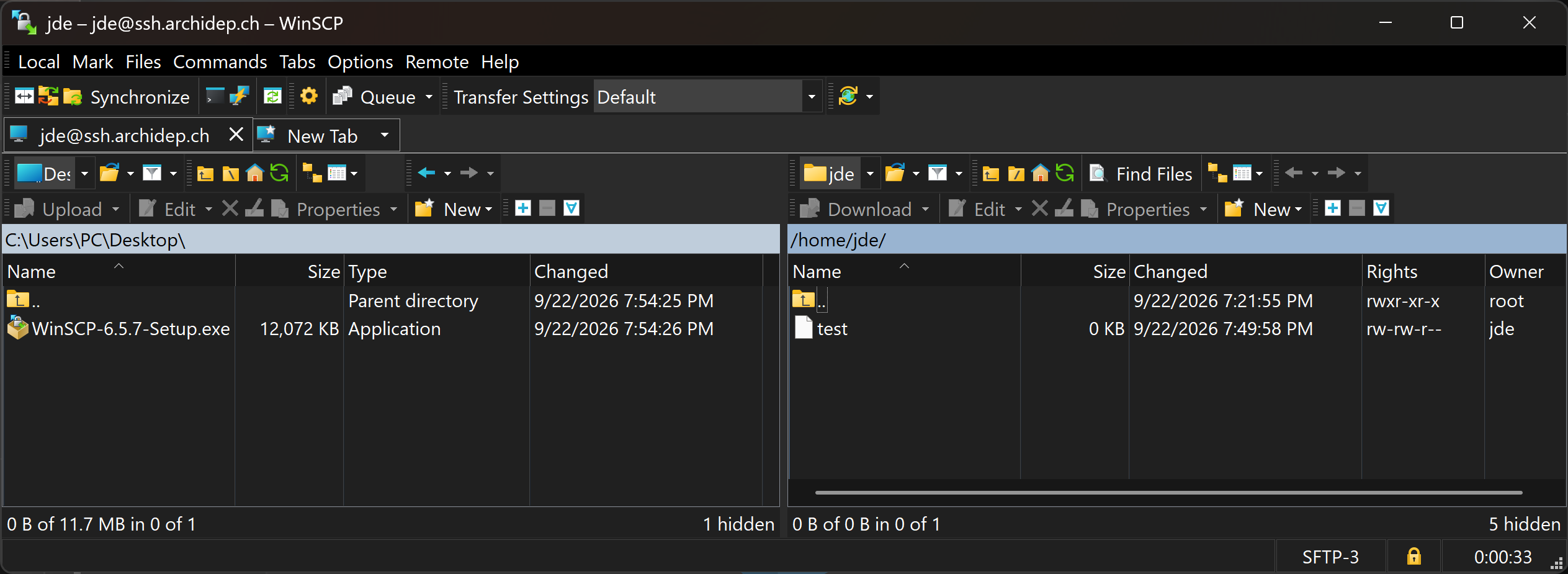This screenshot has height=574, width=1568.
Task: Click the remote path /home/jde/ bar
Action: (1176, 240)
